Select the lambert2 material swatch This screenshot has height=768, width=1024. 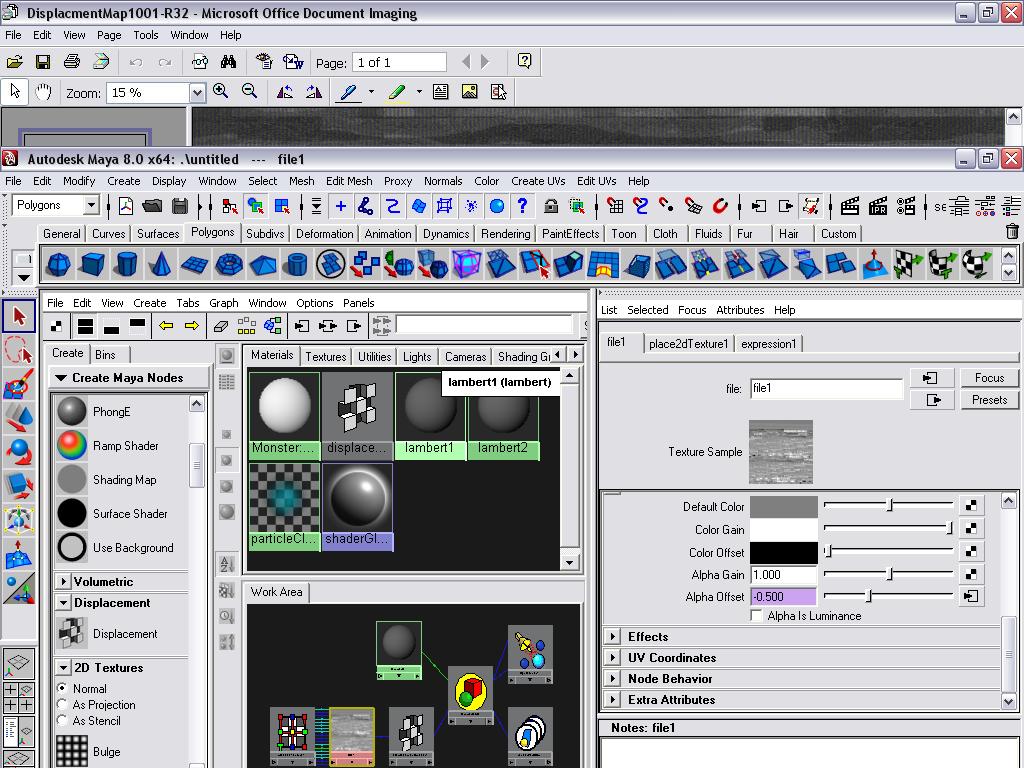click(502, 417)
